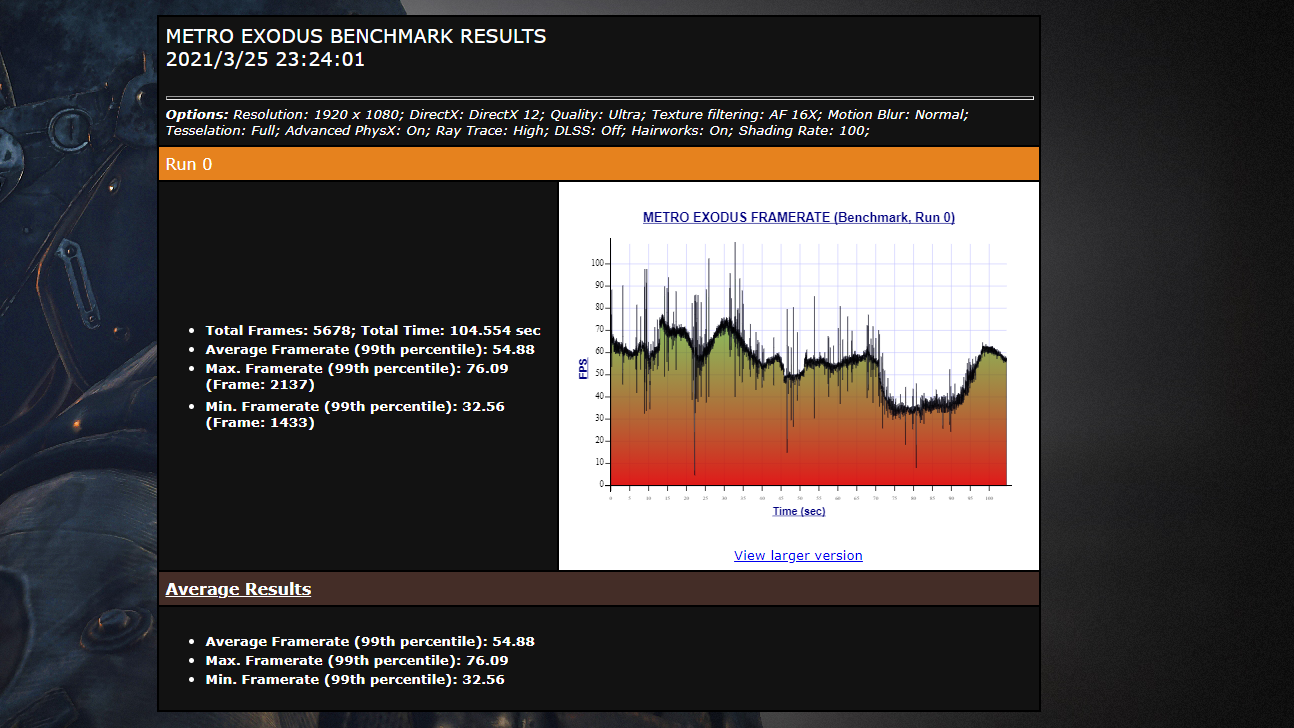Click the METRO EXODUS FRAMERATE chart title

[x=798, y=217]
